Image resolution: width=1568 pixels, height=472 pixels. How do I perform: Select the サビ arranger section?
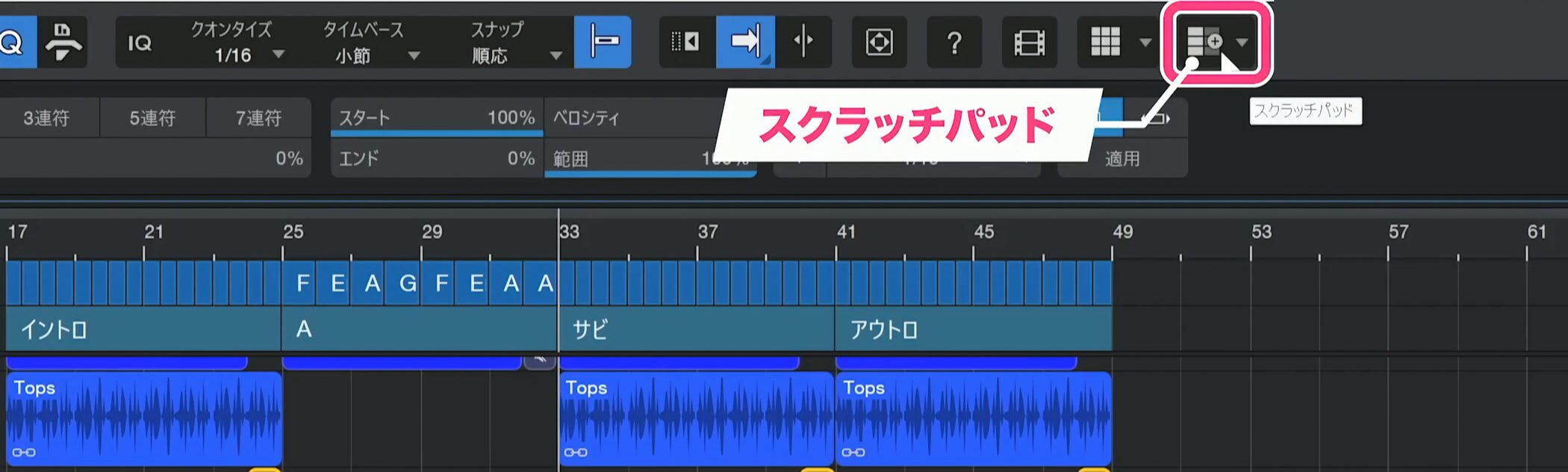[694, 329]
